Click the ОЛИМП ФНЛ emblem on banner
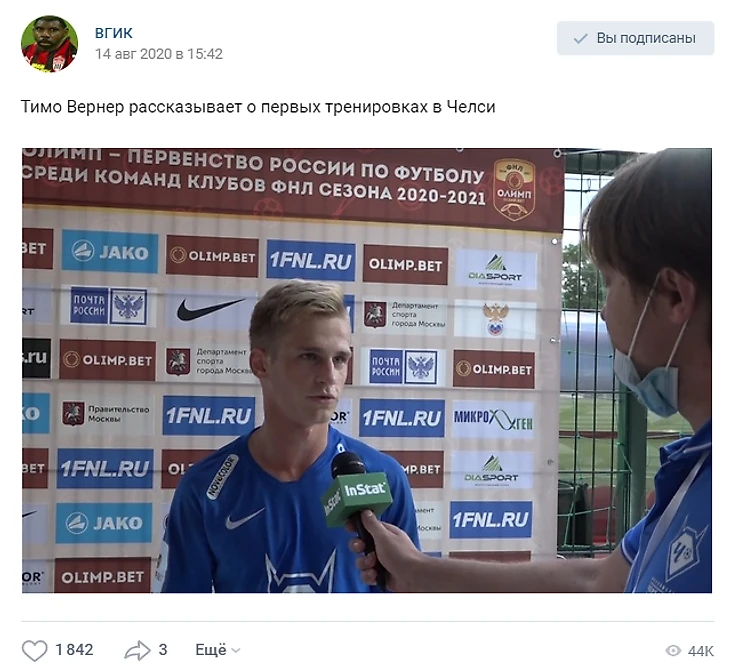730x671 pixels. tap(514, 190)
